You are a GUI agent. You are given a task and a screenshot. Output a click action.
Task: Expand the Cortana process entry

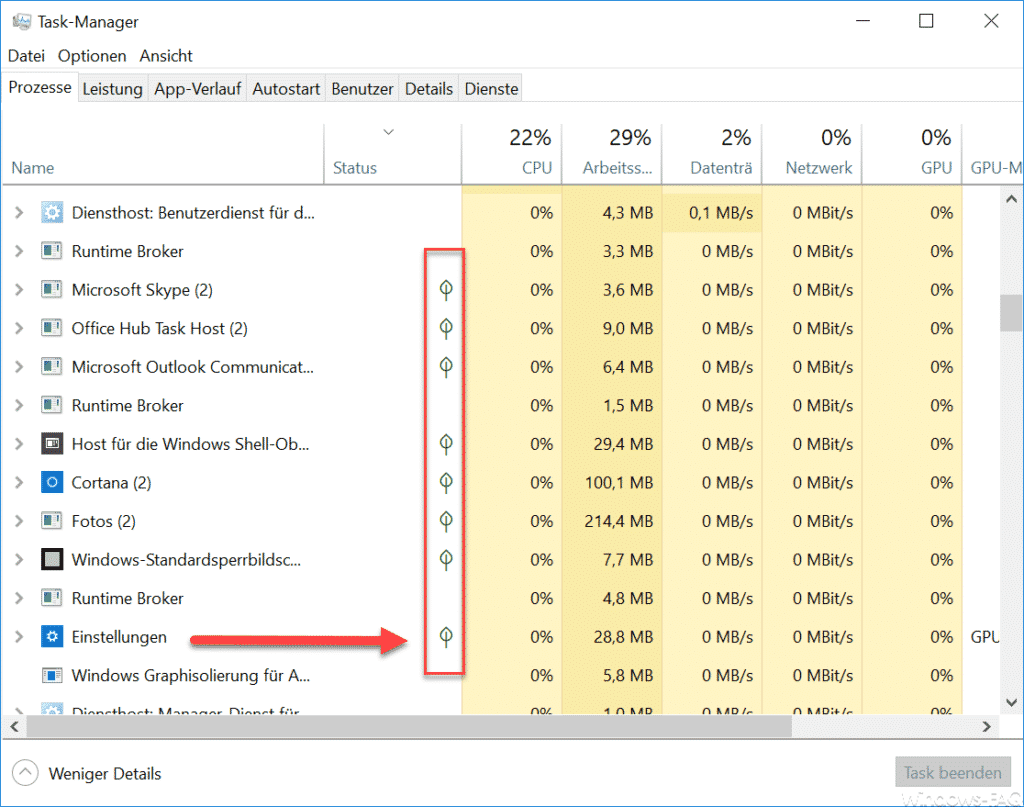tap(20, 482)
